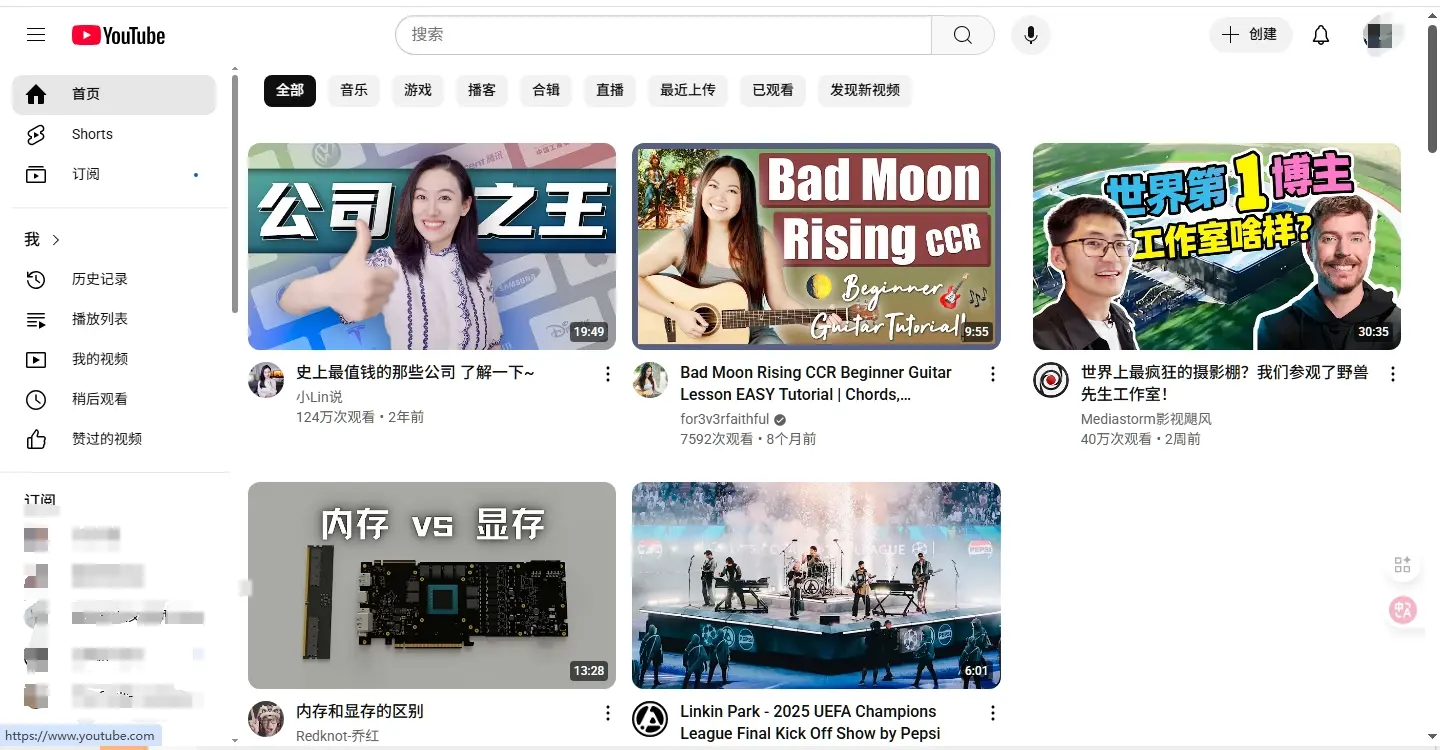Go to 小Lin说 channel name
Screen dimensions: 1440x750
(x=319, y=397)
